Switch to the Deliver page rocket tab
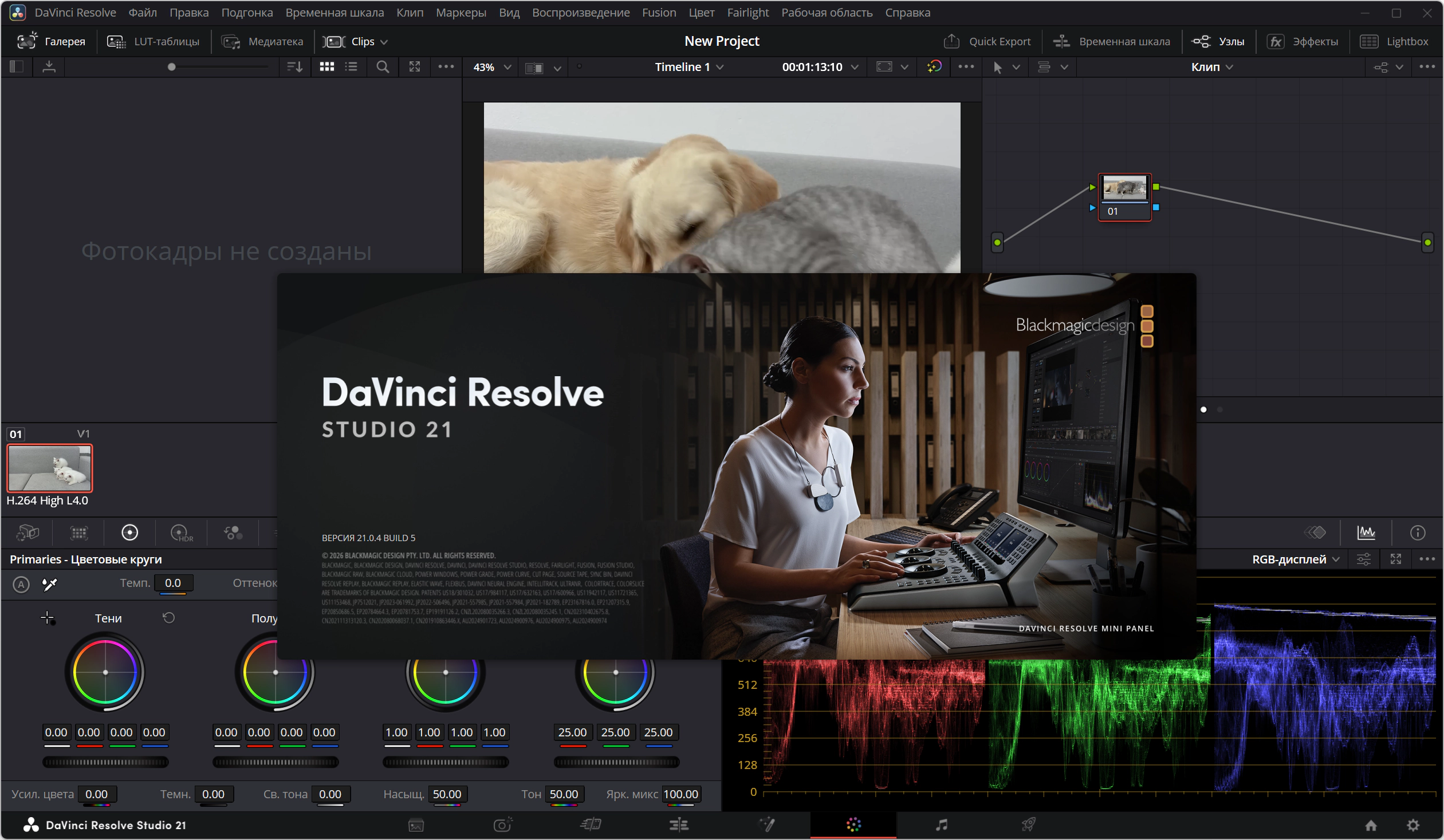The width and height of the screenshot is (1444, 840). point(1029,825)
